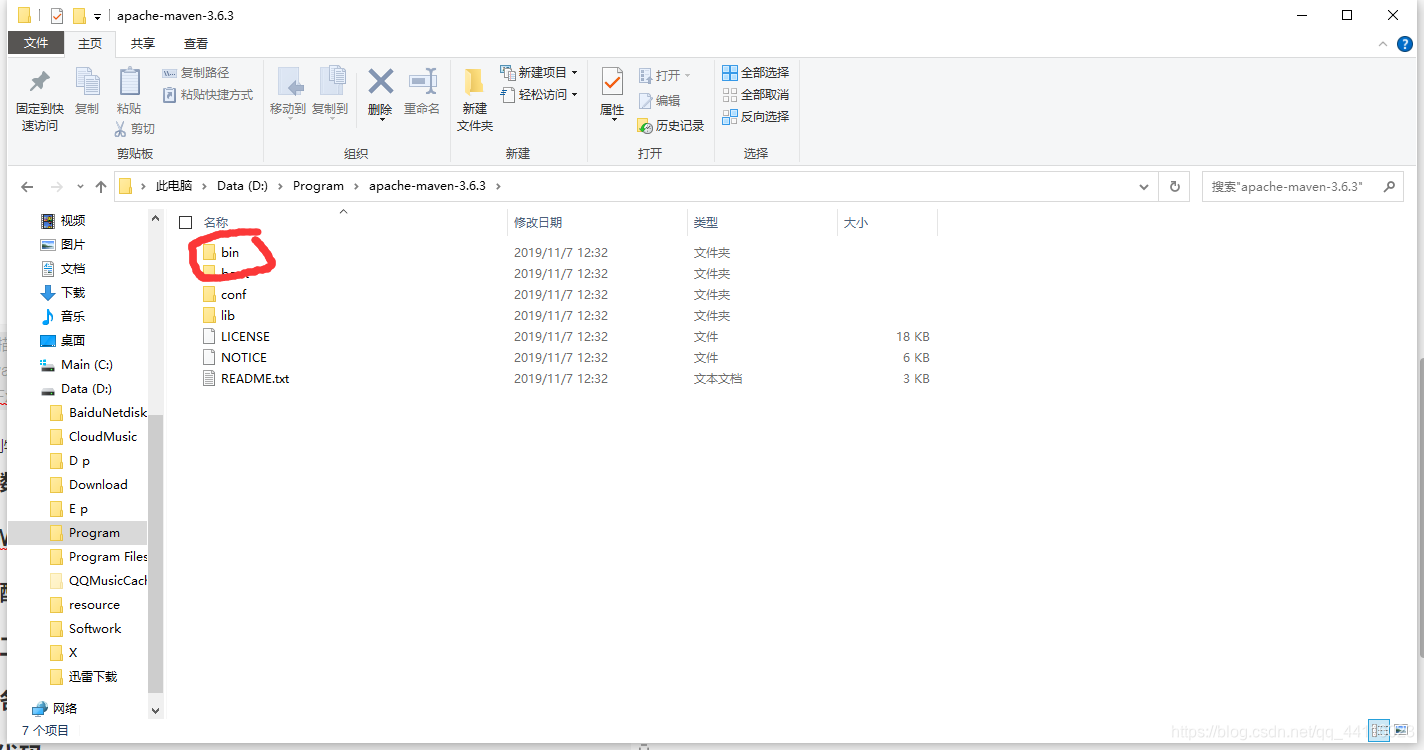
Task: Click the Help question mark icon
Action: click(1404, 44)
